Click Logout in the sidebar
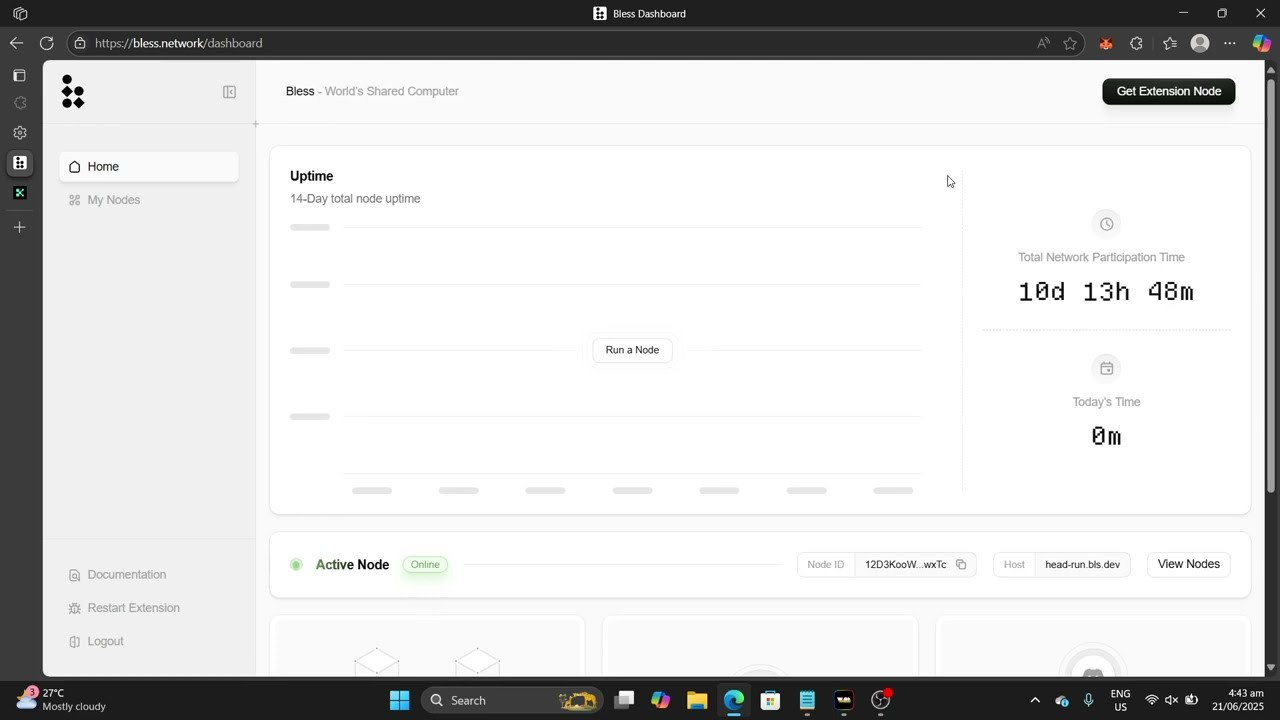 point(96,641)
